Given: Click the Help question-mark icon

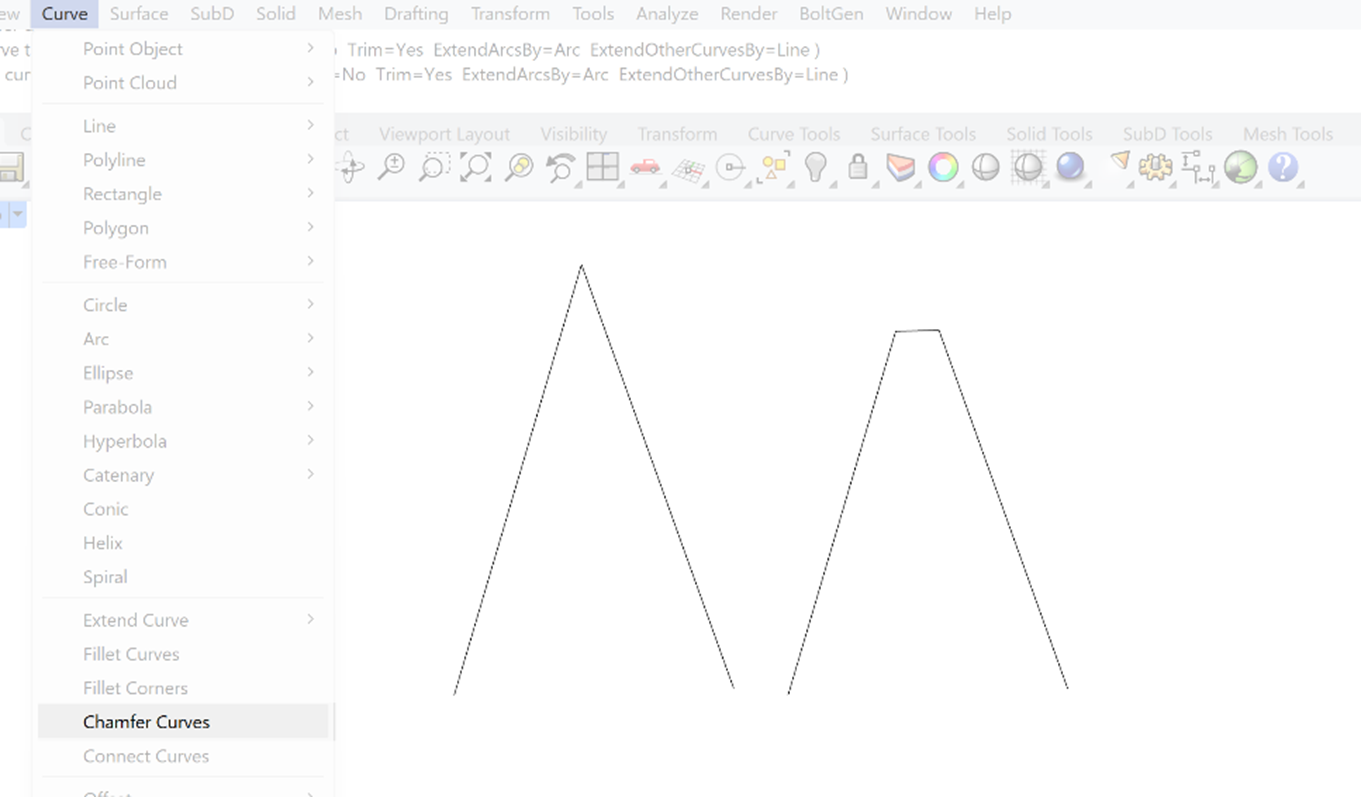Looking at the screenshot, I should (x=1283, y=168).
